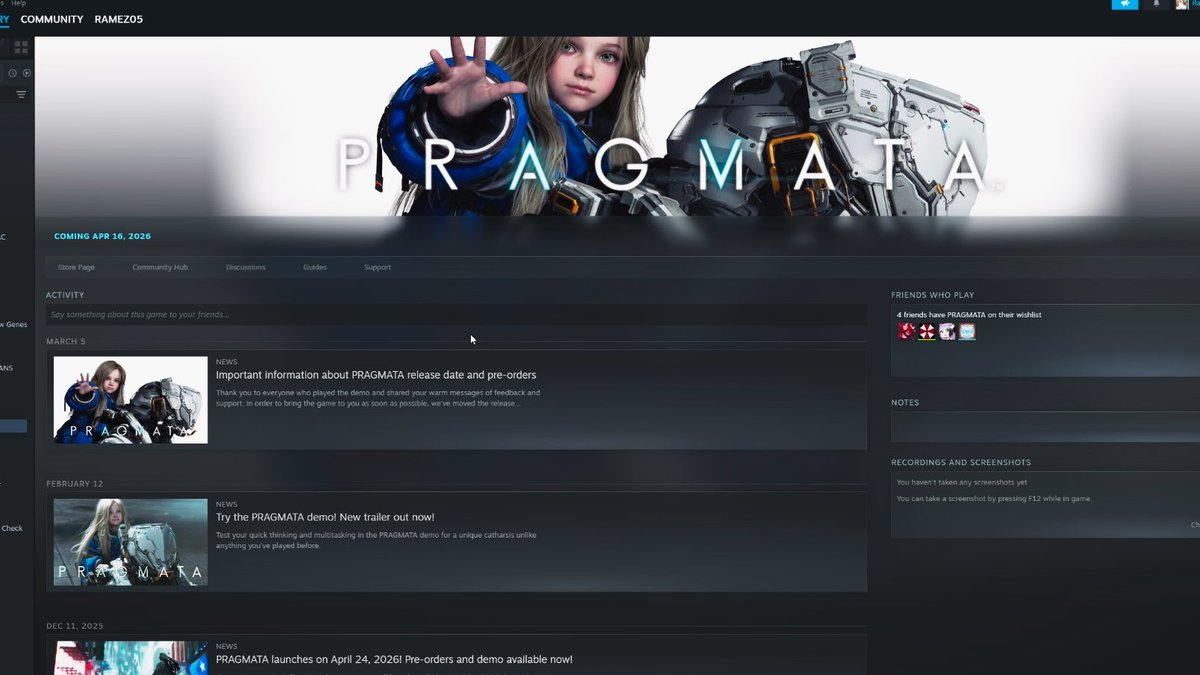
Task: Sort library by recent clock icon
Action: [x=13, y=73]
